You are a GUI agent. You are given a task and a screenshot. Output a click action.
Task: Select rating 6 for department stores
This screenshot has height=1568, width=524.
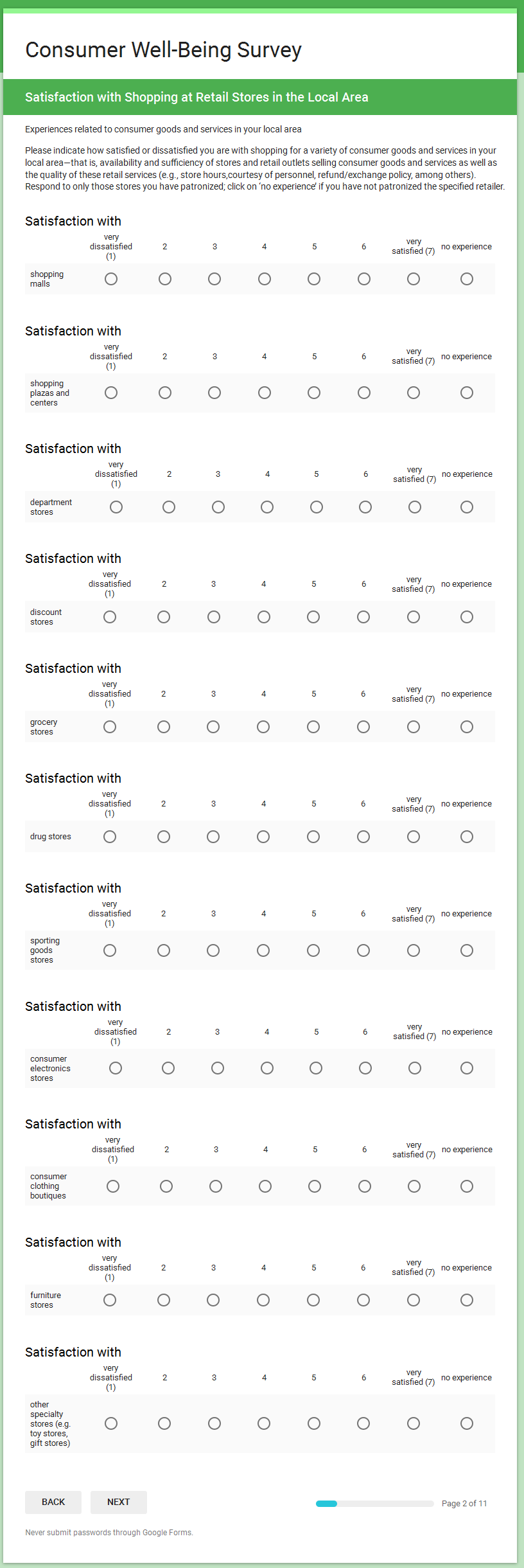pyautogui.click(x=365, y=507)
